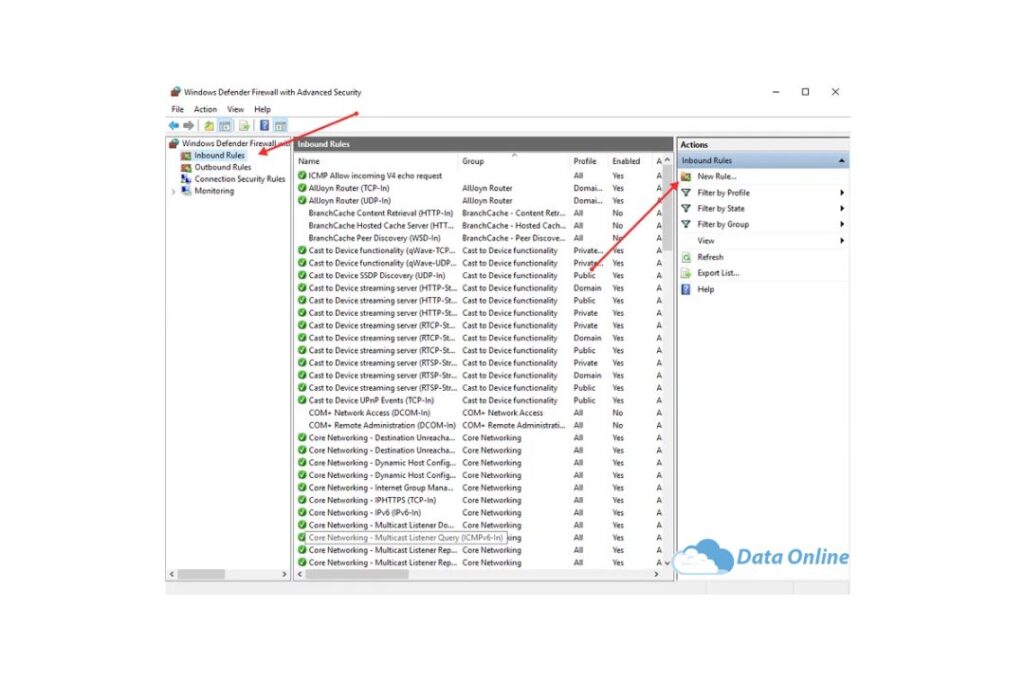Screen dimensions: 1024x683
Task: Open the Filter by Group submenu arrow
Action: coord(842,224)
